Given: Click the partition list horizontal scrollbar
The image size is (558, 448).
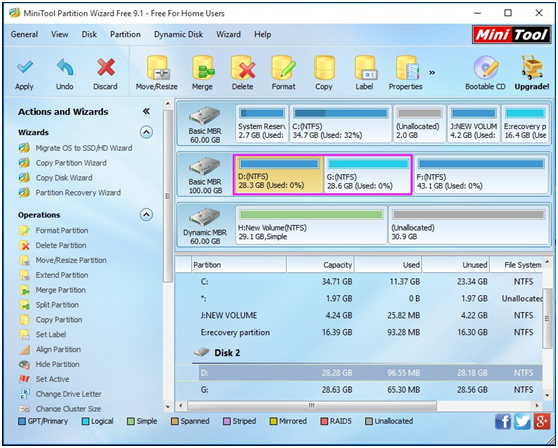Looking at the screenshot, I should [x=312, y=406].
